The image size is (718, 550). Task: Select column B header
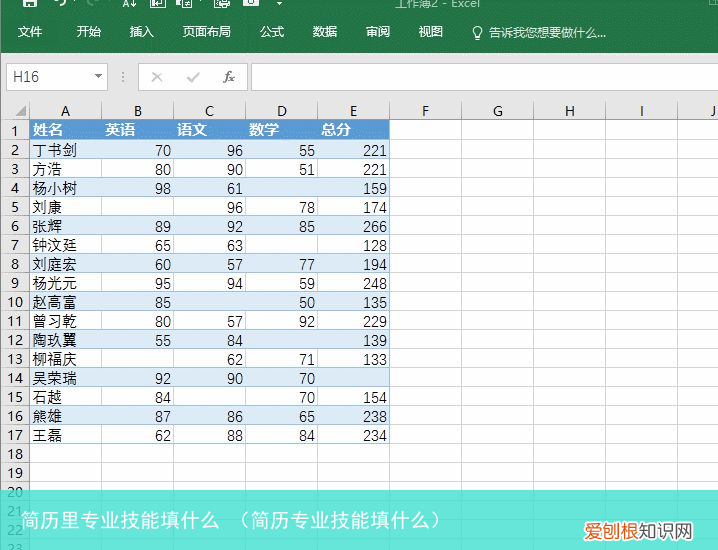pyautogui.click(x=137, y=111)
